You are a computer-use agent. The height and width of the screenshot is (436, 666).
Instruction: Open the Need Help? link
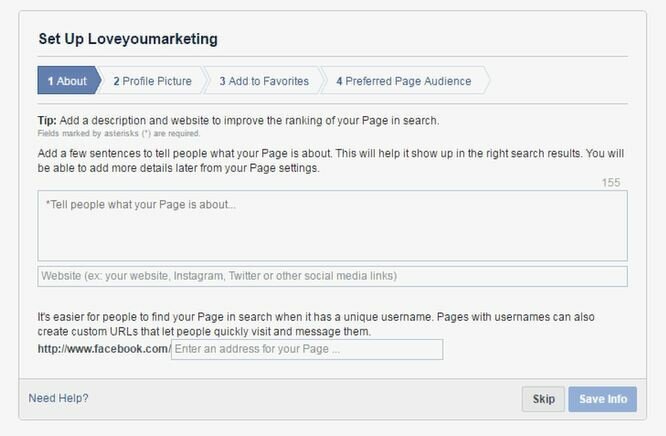58,398
